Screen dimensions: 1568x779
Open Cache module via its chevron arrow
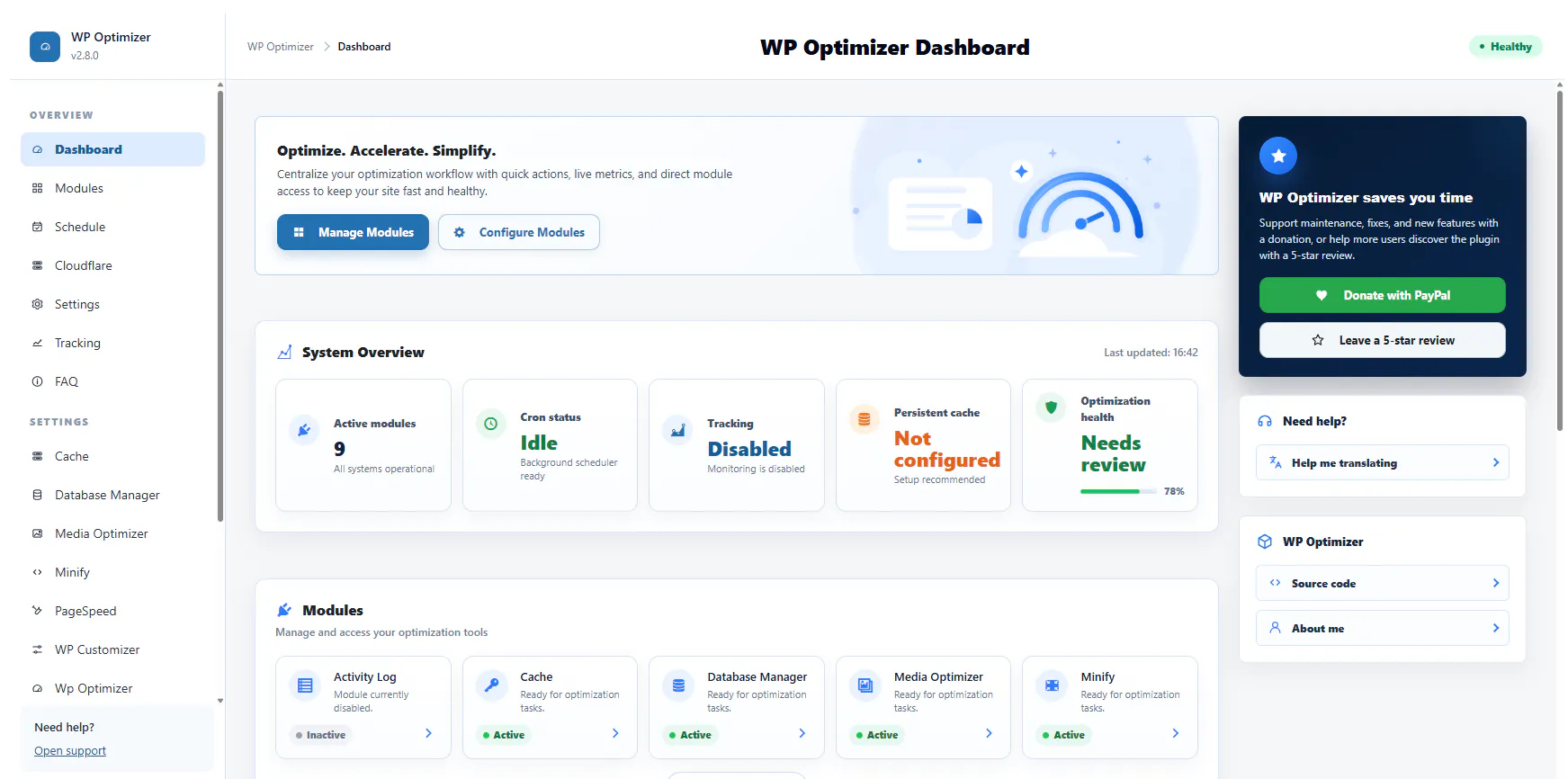615,734
